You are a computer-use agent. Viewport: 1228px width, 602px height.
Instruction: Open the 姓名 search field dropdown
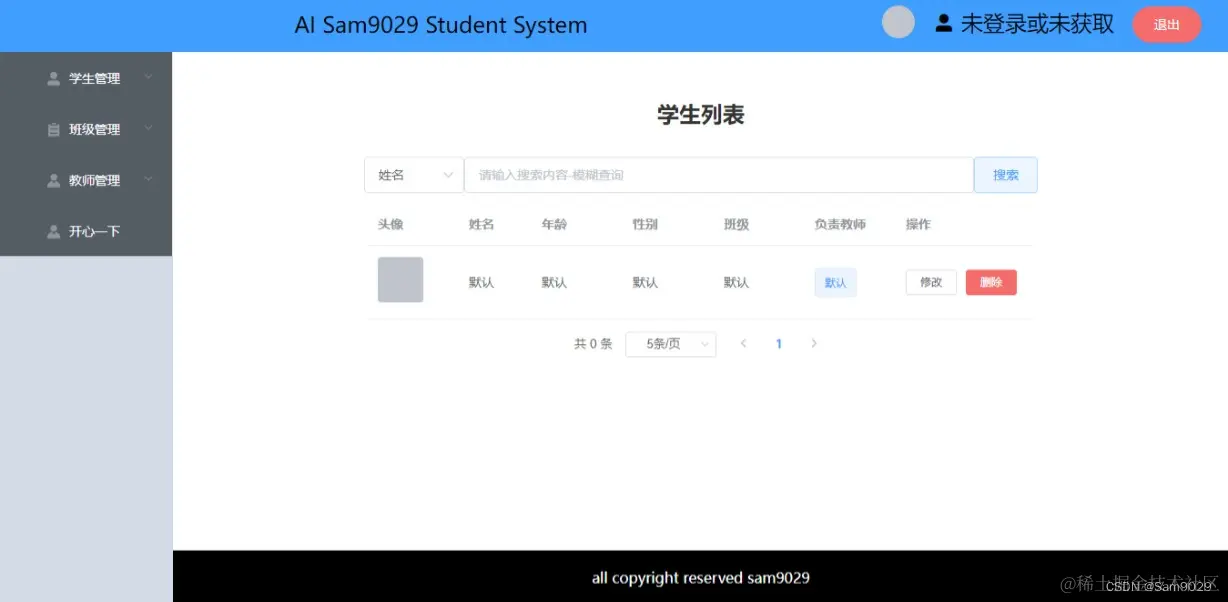tap(413, 174)
